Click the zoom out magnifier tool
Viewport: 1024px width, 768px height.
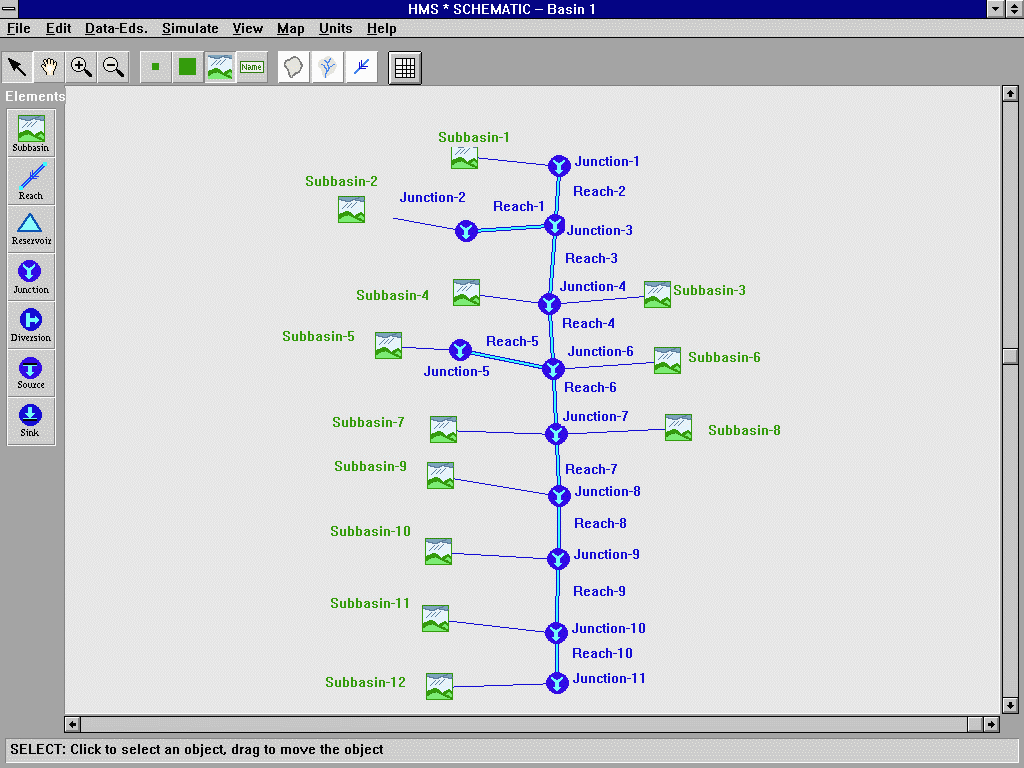[113, 67]
